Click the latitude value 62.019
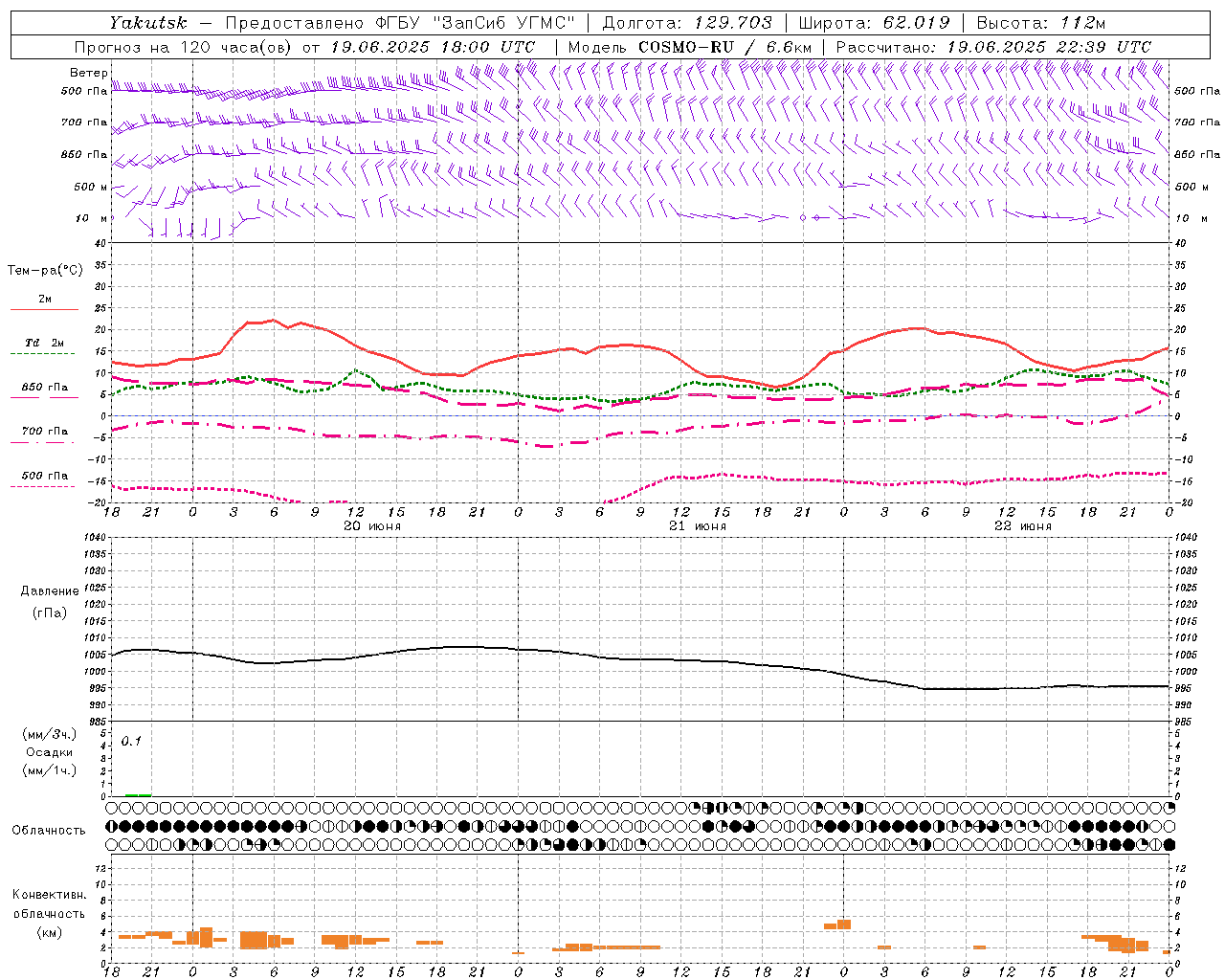Viewport: 1225px width, 980px height. pyautogui.click(x=916, y=23)
